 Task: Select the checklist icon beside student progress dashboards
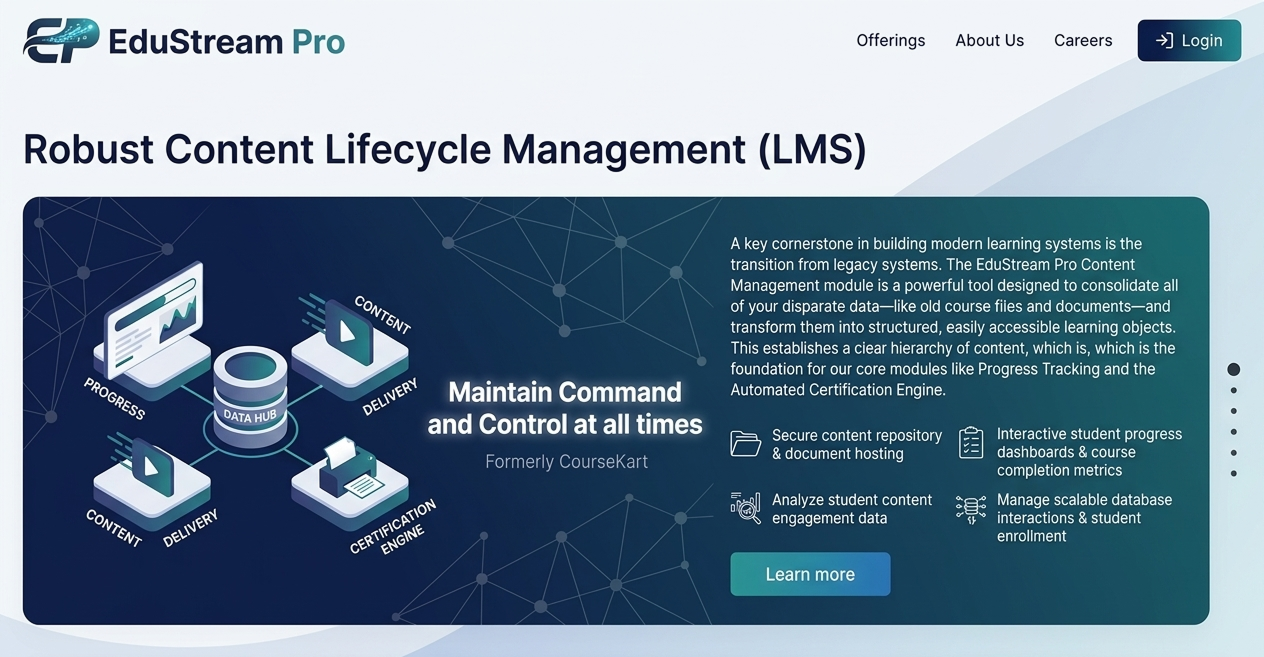pos(970,443)
